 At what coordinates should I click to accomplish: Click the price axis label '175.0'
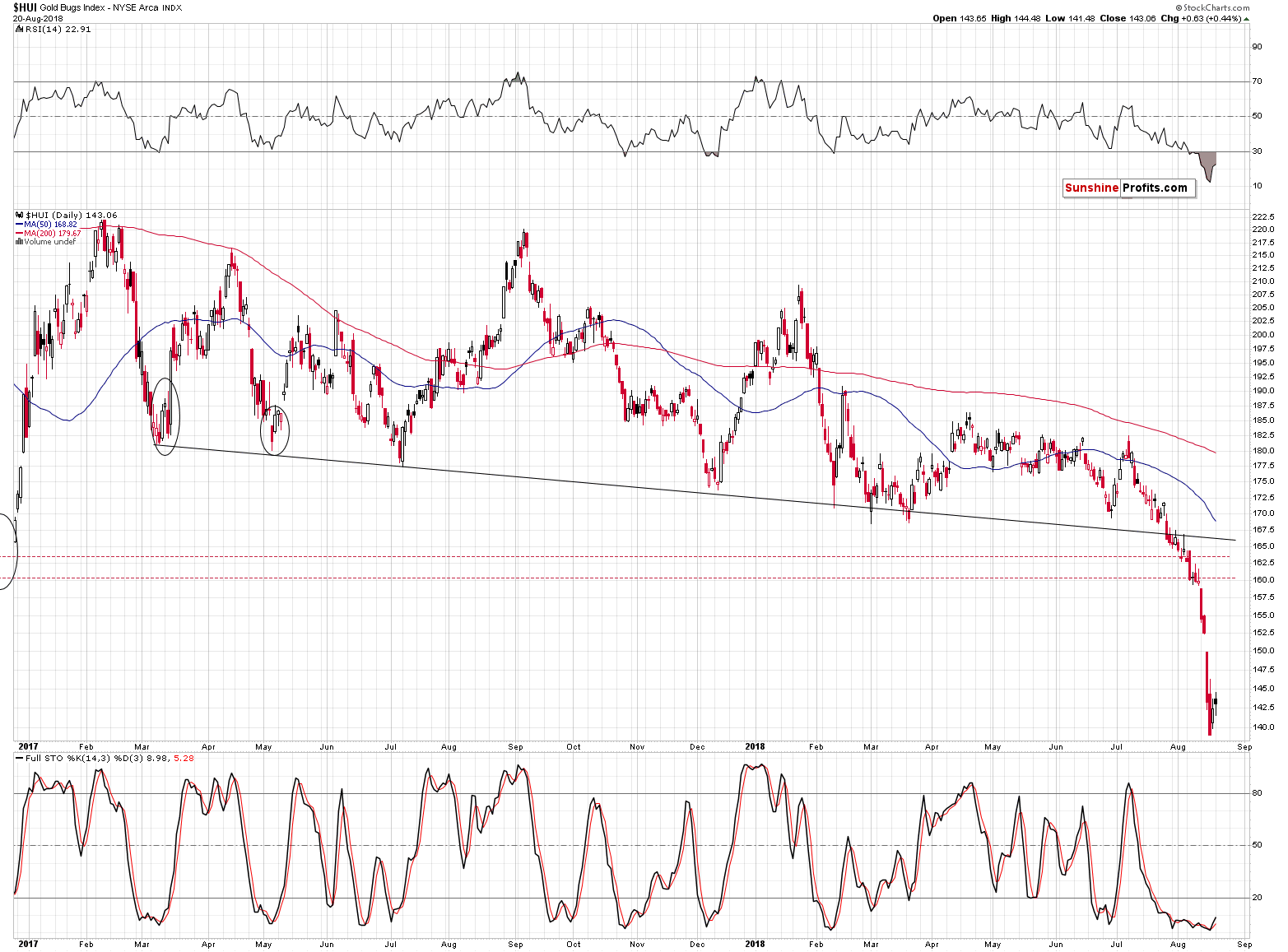click(1263, 481)
